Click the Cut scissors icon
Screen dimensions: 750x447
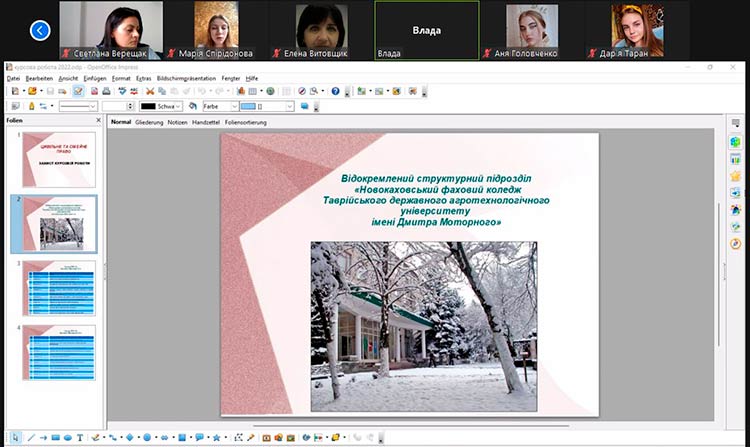150,91
